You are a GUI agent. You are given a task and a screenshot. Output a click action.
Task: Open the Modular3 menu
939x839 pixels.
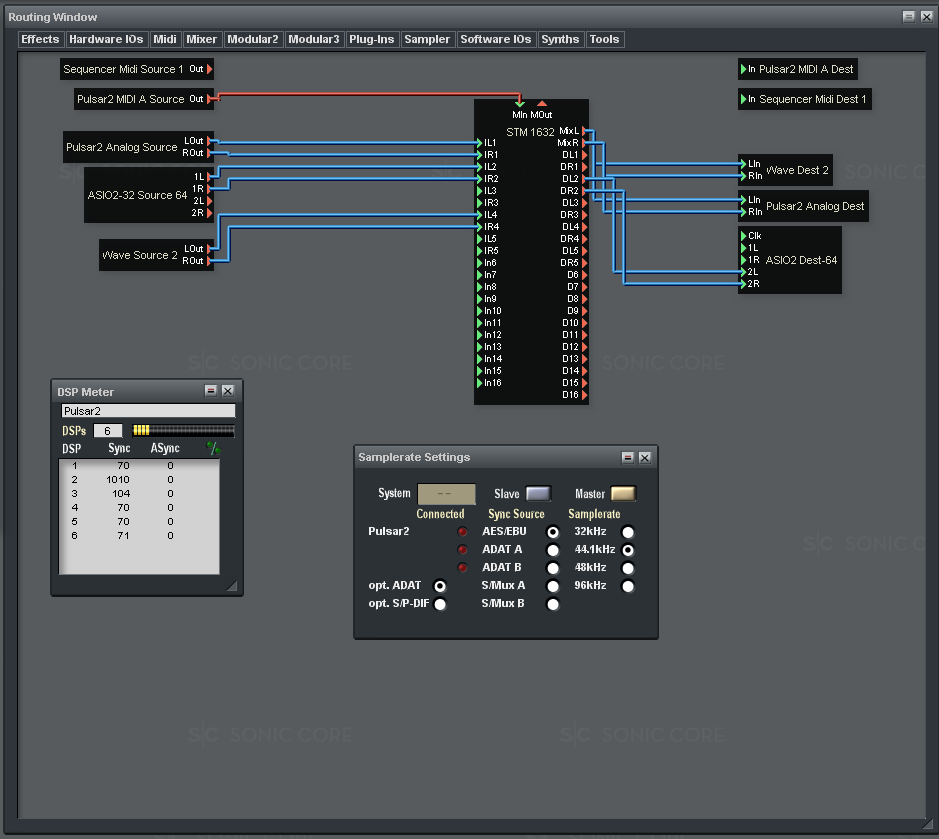[x=314, y=40]
